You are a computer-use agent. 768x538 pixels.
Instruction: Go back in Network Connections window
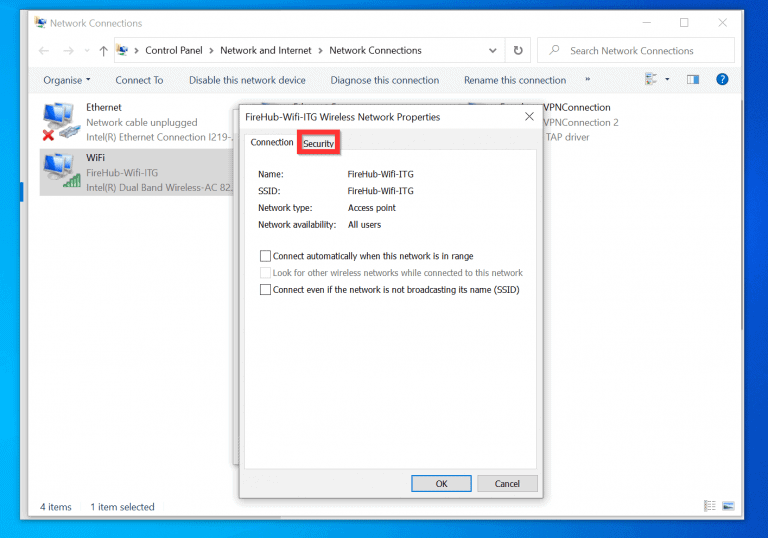[44, 50]
